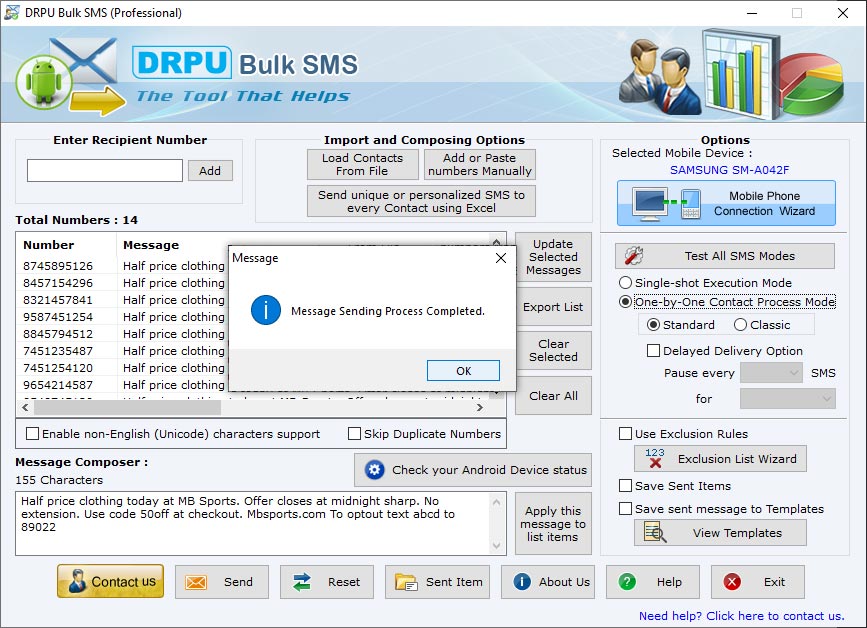Enable Delayed Delivery Option checkbox
The width and height of the screenshot is (867, 628).
coord(654,350)
